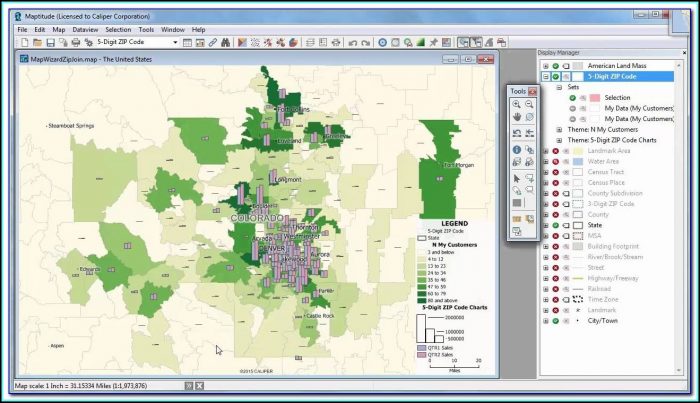Click the Undo arrow in toolbar
The width and height of the screenshot is (700, 403).
point(353,43)
